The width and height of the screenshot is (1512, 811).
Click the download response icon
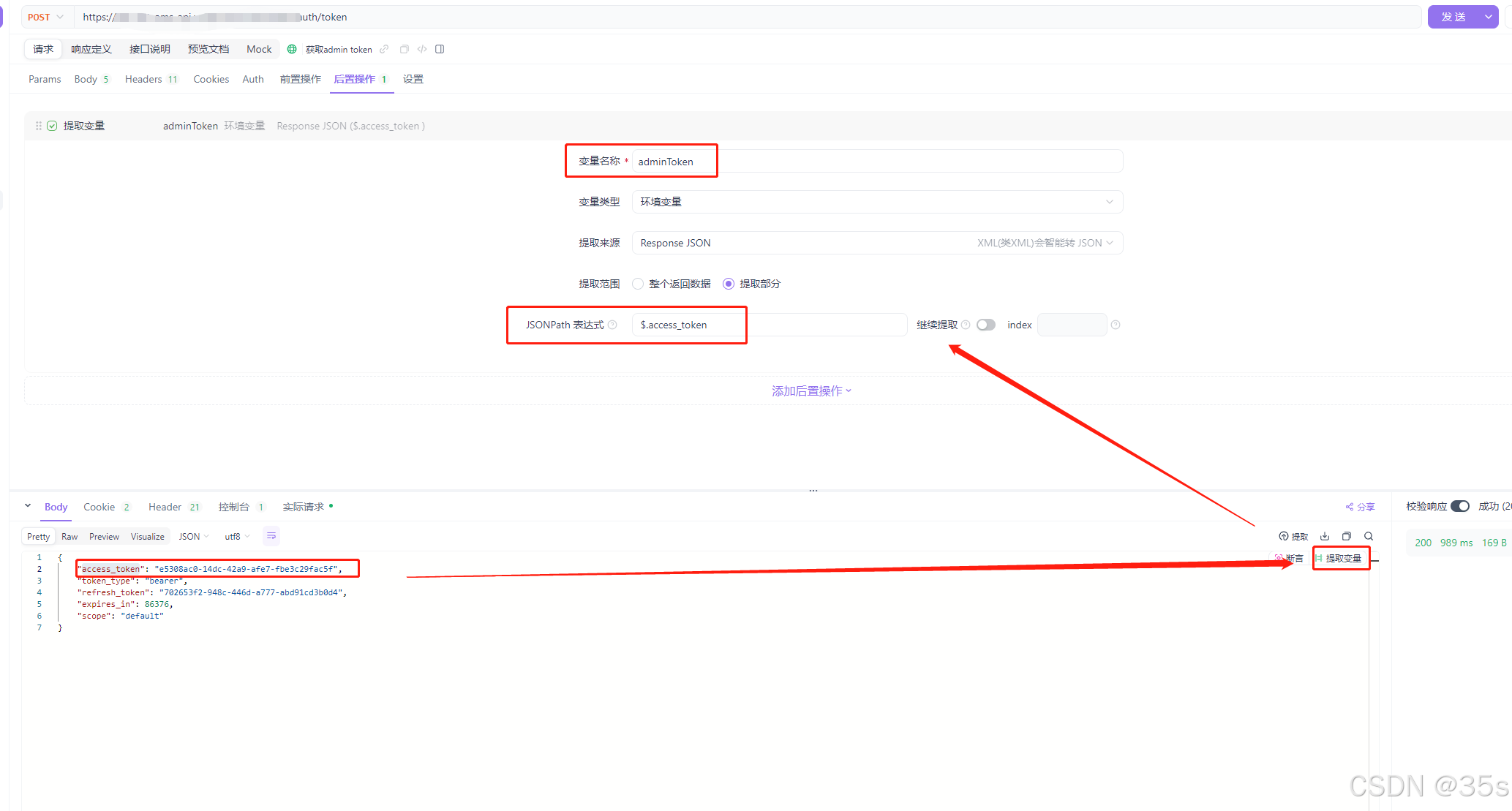(x=1325, y=536)
